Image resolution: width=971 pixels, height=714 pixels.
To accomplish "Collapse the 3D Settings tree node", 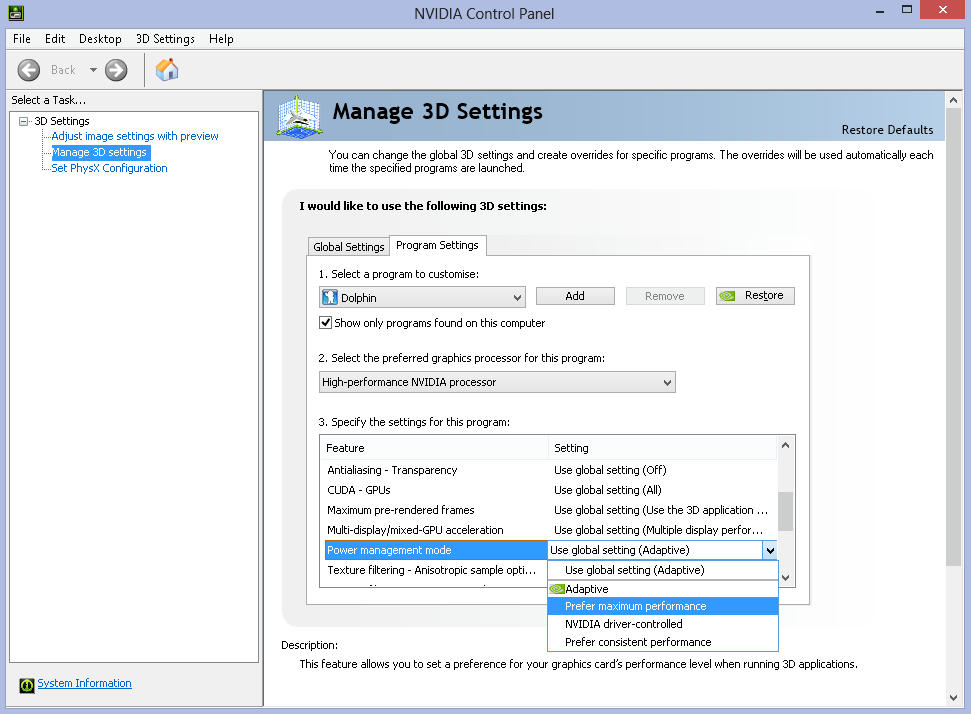I will click(24, 121).
